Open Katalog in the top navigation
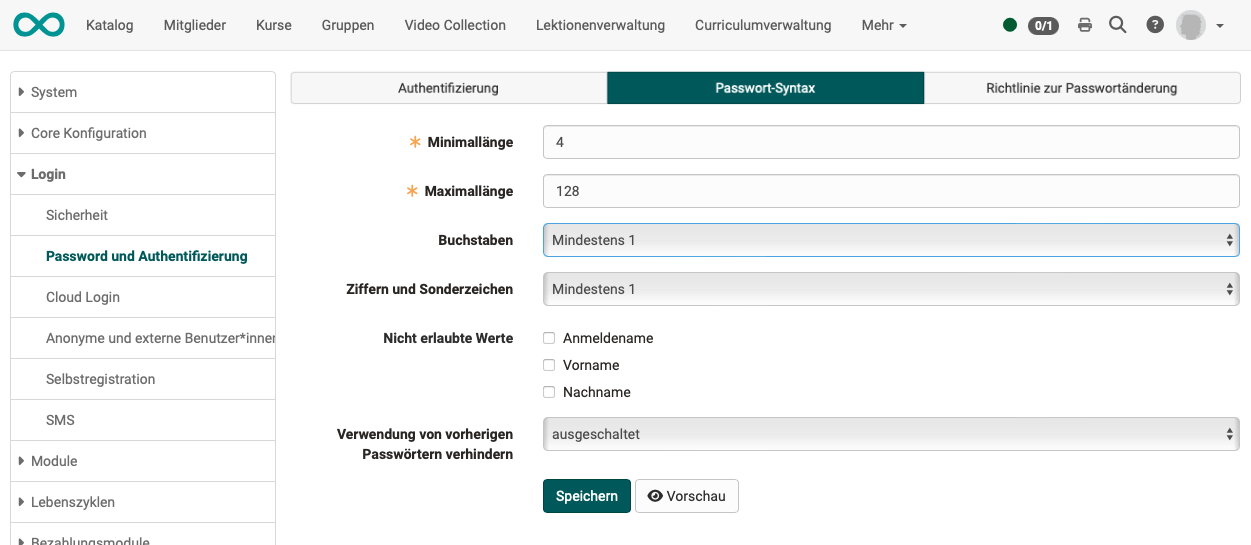Image resolution: width=1251 pixels, height=545 pixels. click(x=110, y=25)
